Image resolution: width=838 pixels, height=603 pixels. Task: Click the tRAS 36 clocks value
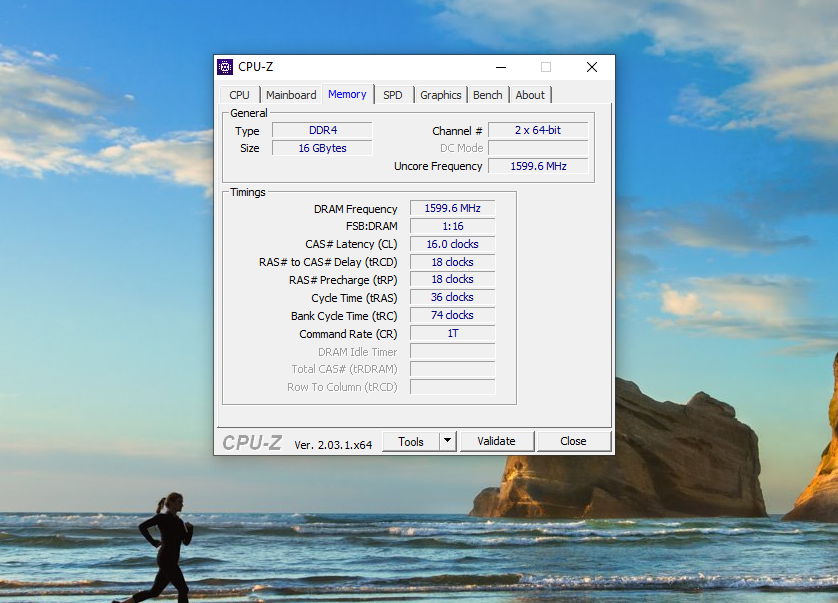[x=453, y=297]
